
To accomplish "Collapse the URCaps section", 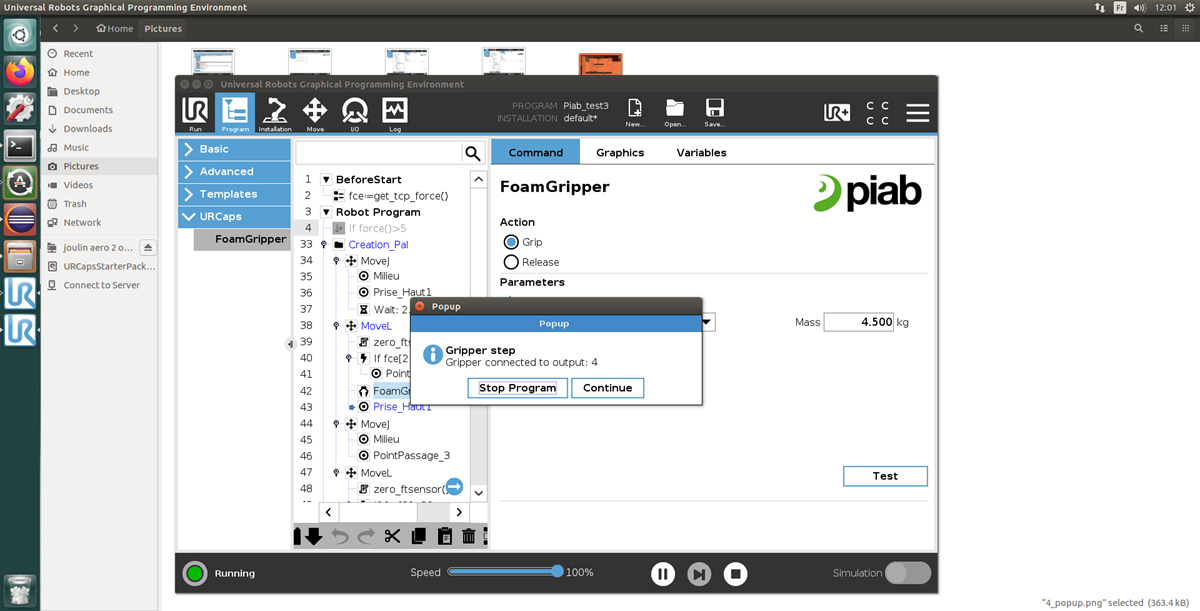I will tap(233, 217).
